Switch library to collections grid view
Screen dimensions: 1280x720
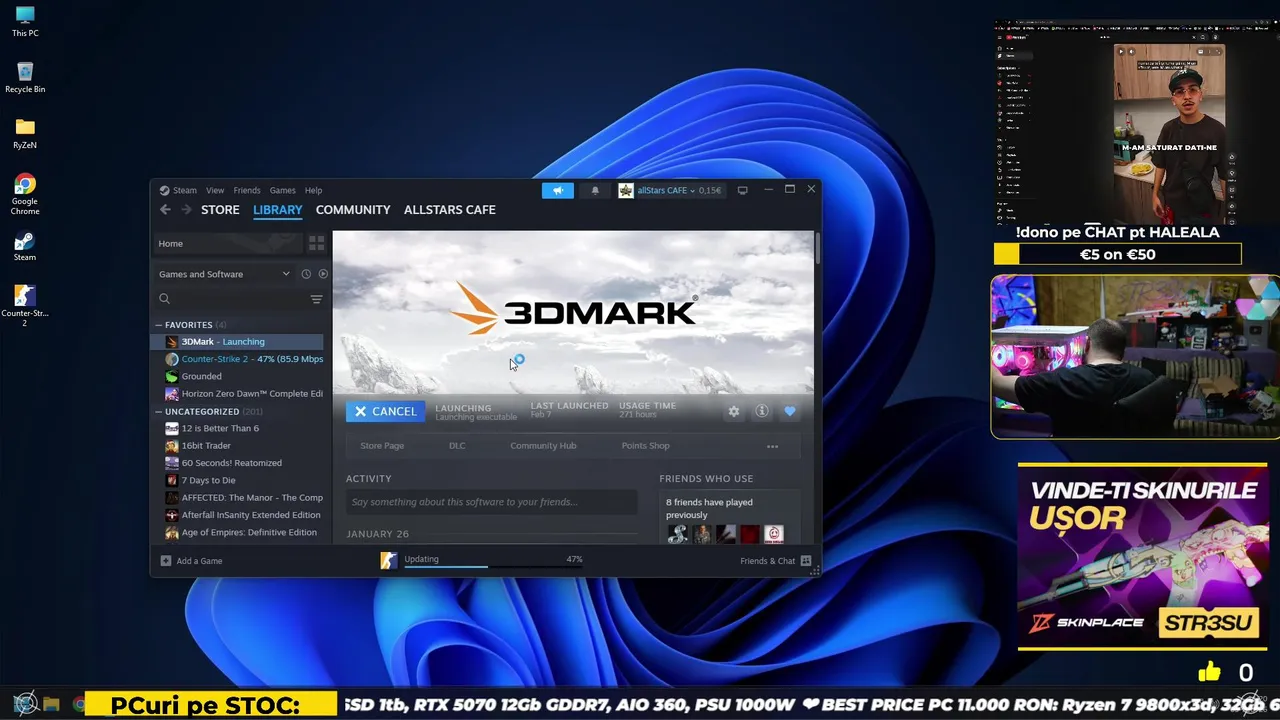tap(316, 243)
